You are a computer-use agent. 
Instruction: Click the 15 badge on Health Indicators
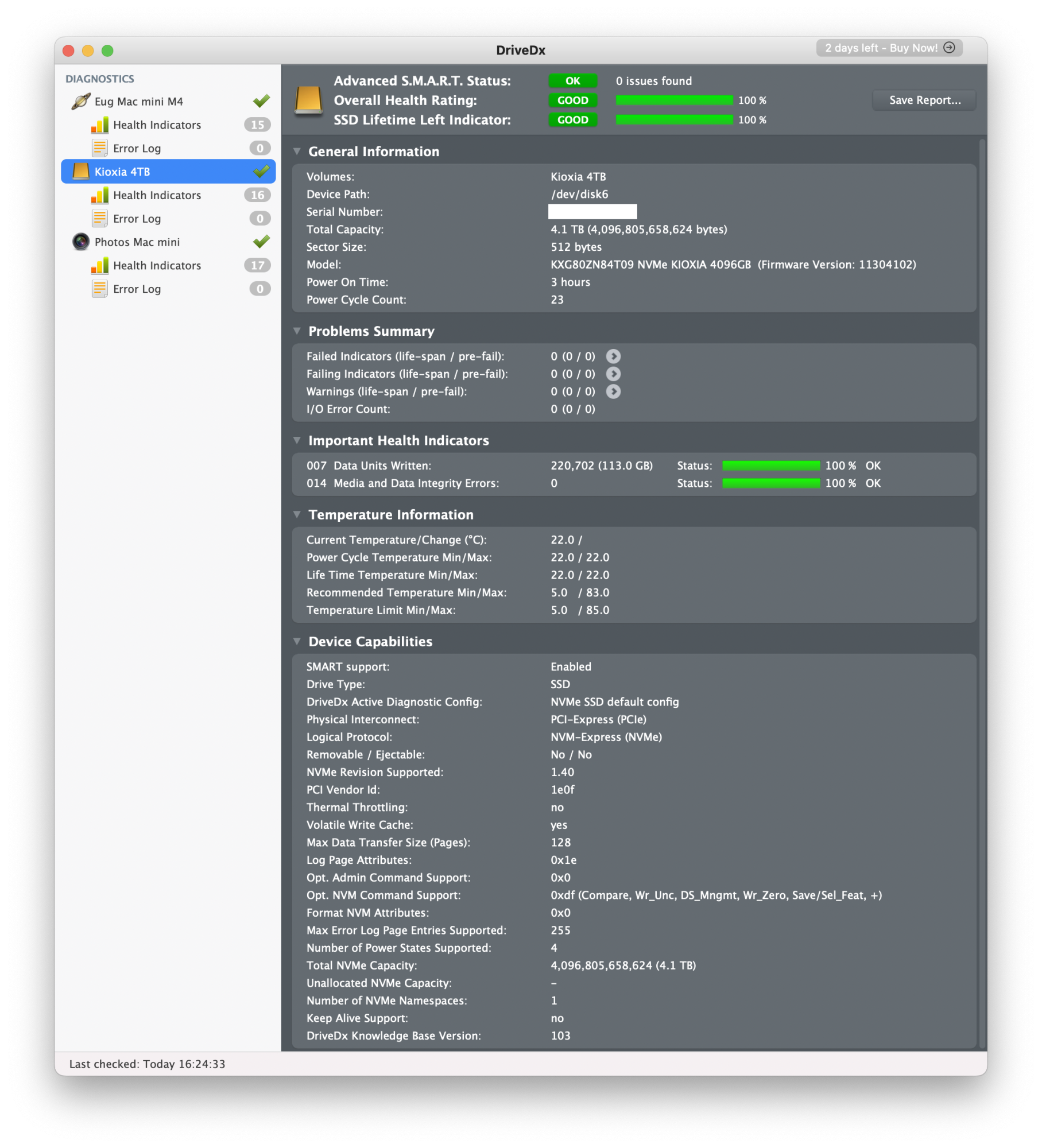(257, 125)
